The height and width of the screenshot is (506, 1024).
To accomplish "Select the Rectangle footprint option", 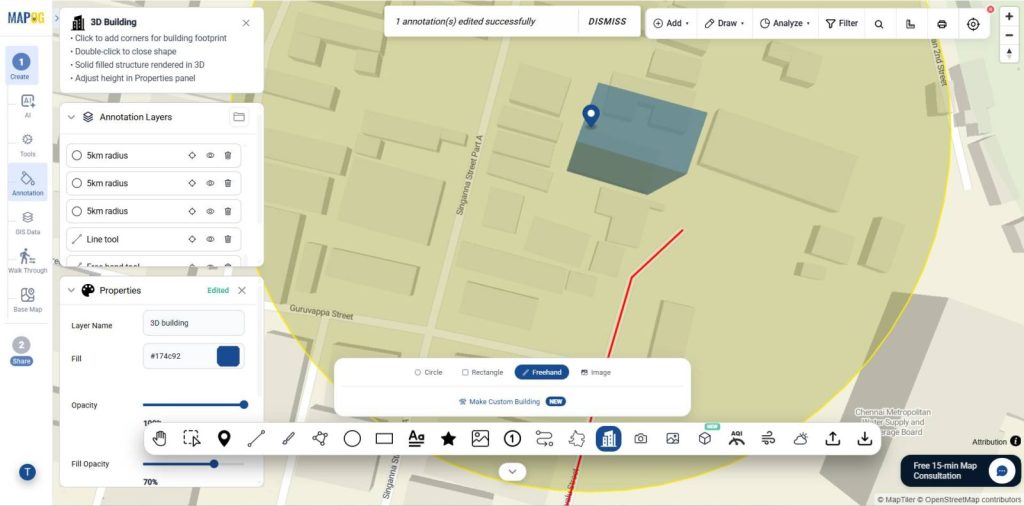I will (483, 372).
